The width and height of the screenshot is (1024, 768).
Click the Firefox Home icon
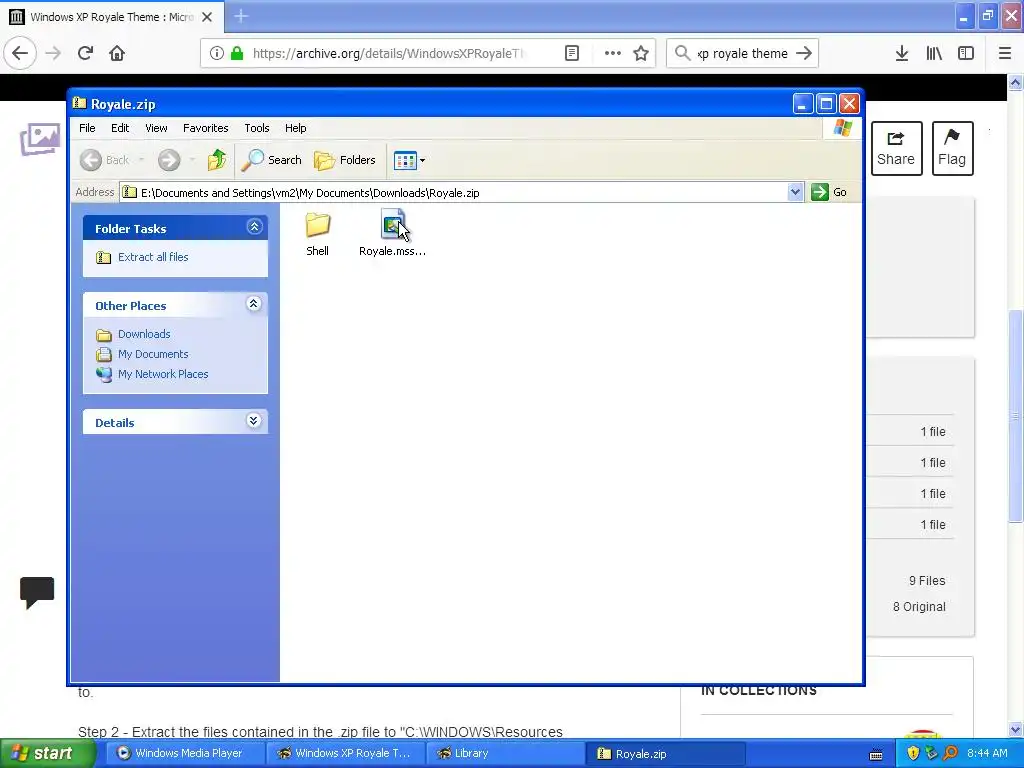click(x=117, y=54)
